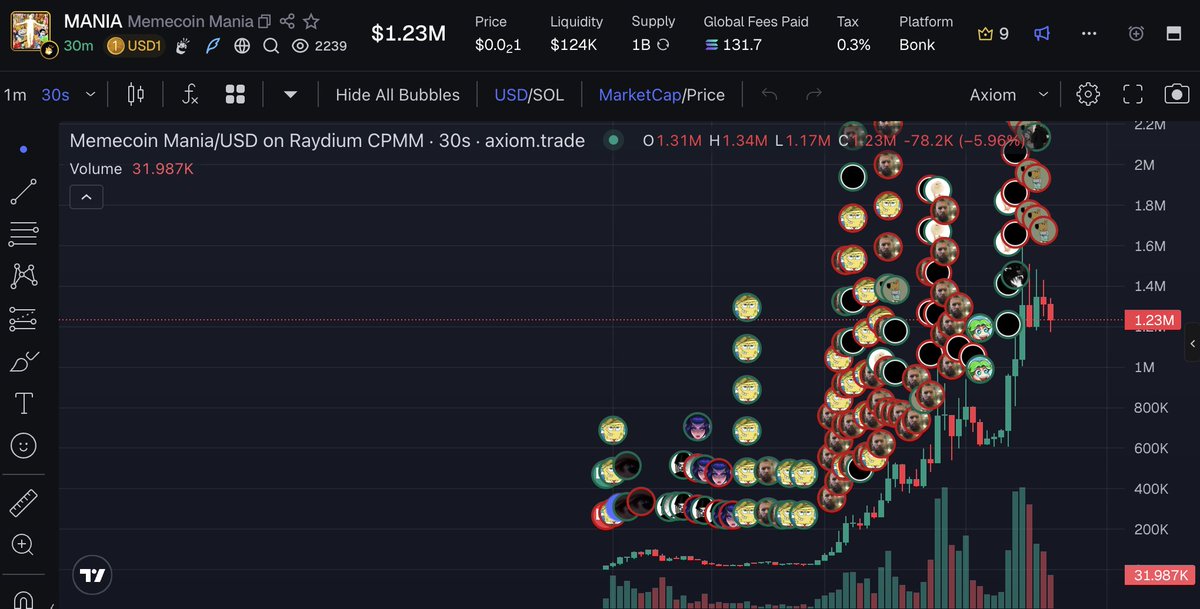Open the toolbar downward triangle dropdown
The image size is (1200, 609).
coord(290,95)
